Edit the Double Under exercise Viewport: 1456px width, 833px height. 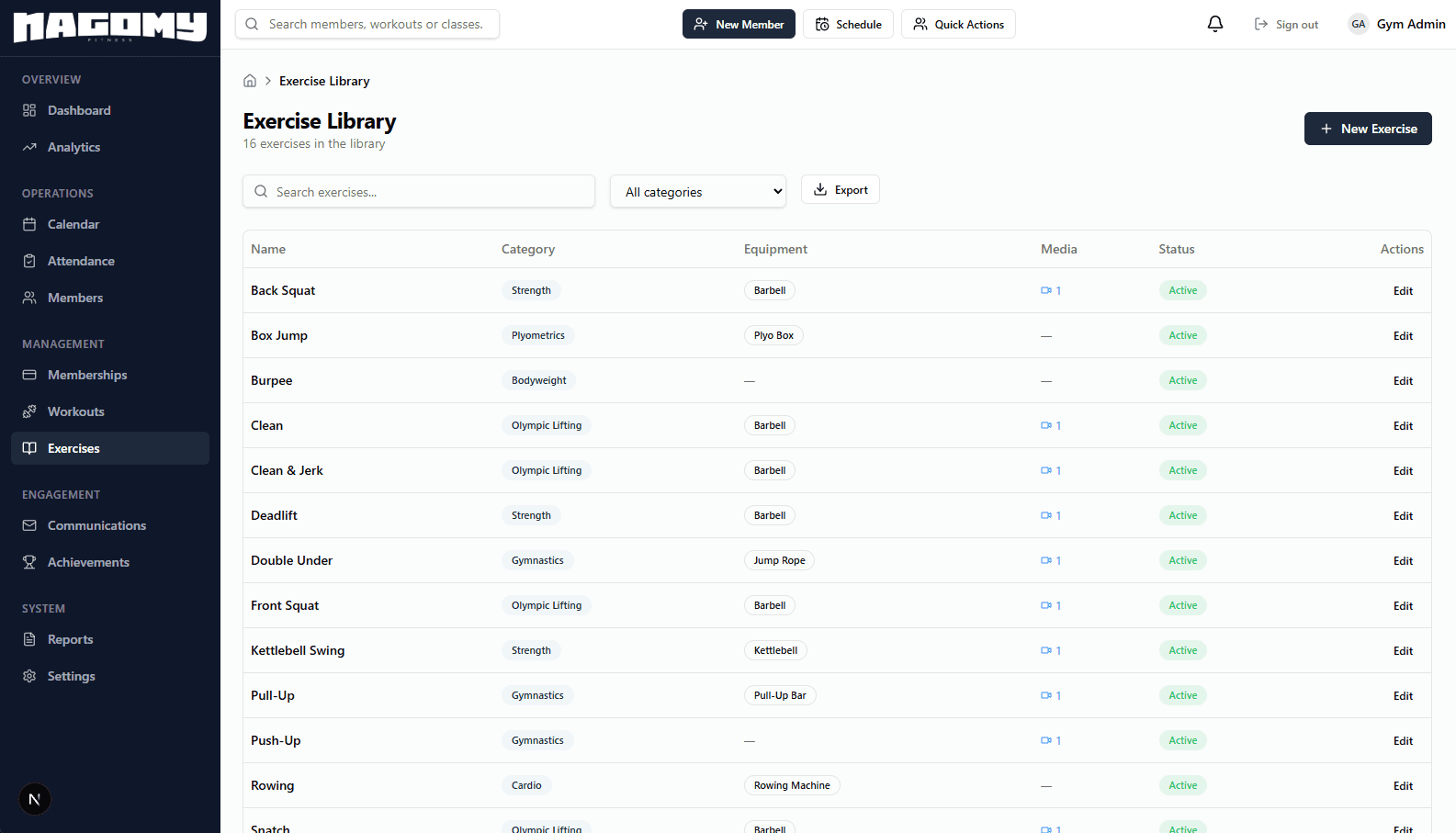tap(1403, 560)
